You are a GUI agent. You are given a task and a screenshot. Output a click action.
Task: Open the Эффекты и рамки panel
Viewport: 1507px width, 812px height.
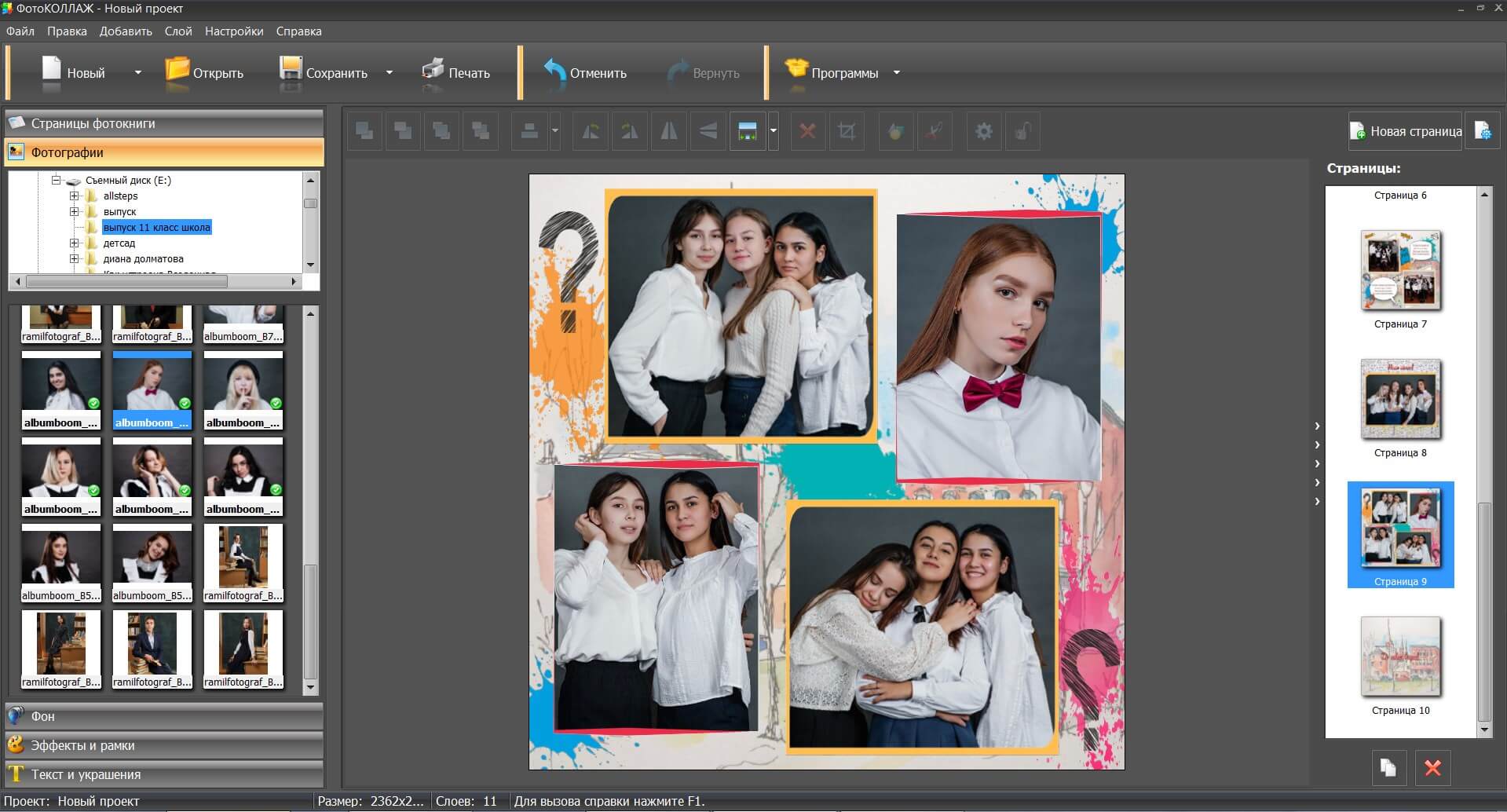pyautogui.click(x=165, y=745)
